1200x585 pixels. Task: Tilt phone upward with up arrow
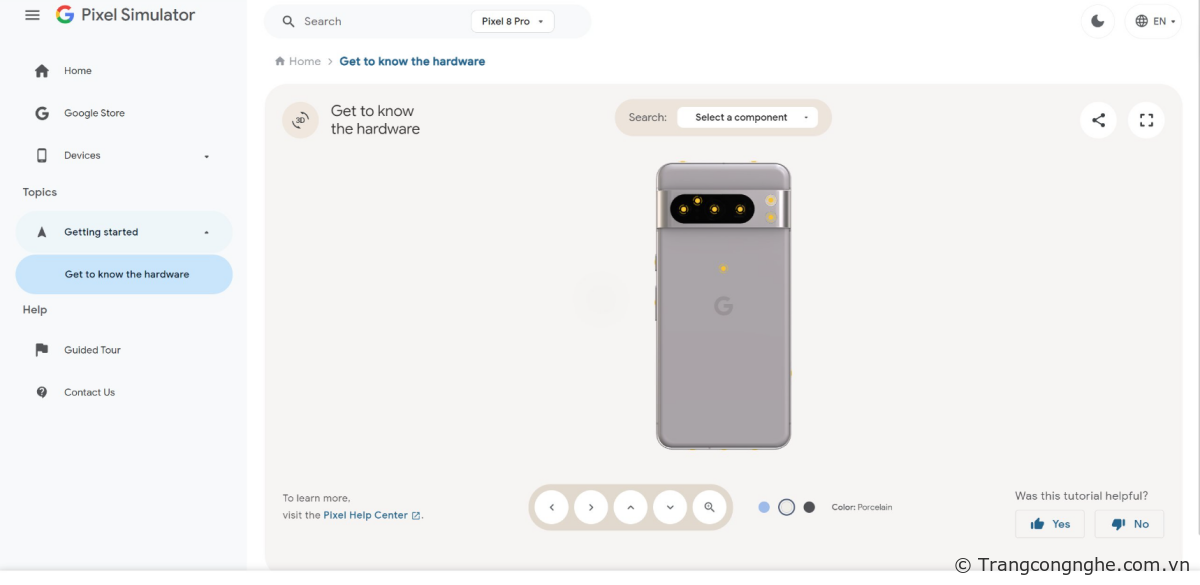click(x=630, y=507)
